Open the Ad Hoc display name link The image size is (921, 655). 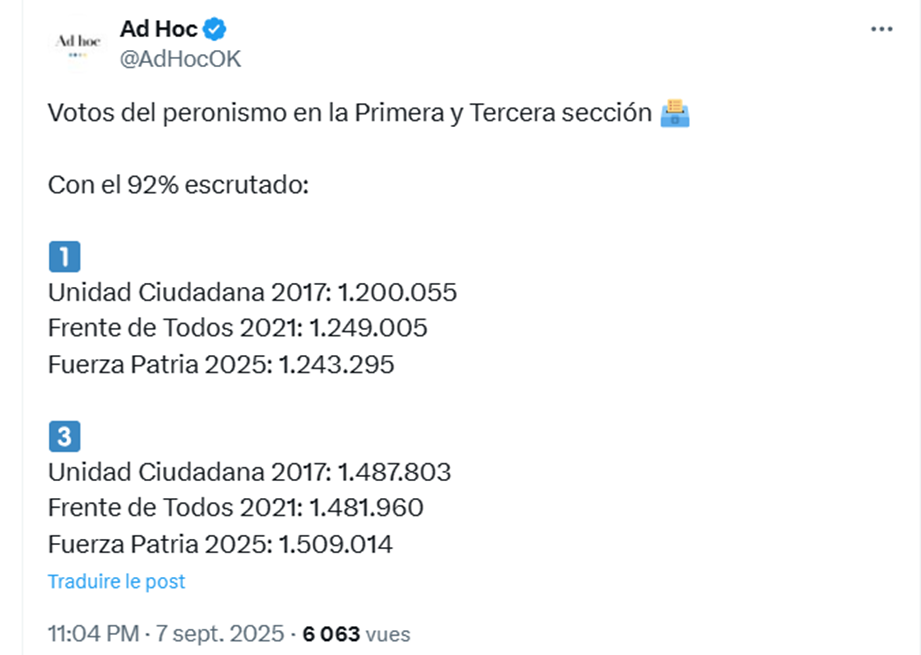click(x=158, y=29)
